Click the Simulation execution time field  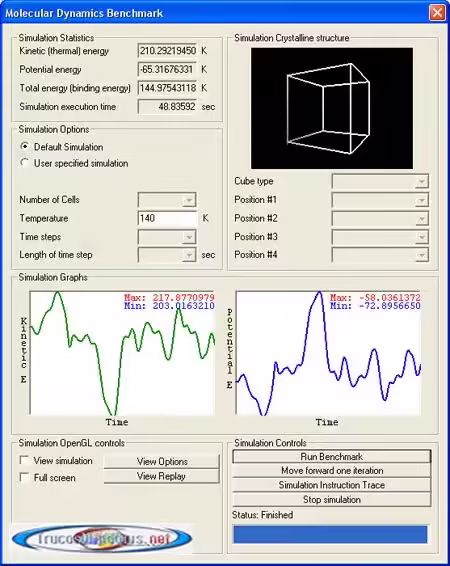tap(167, 107)
